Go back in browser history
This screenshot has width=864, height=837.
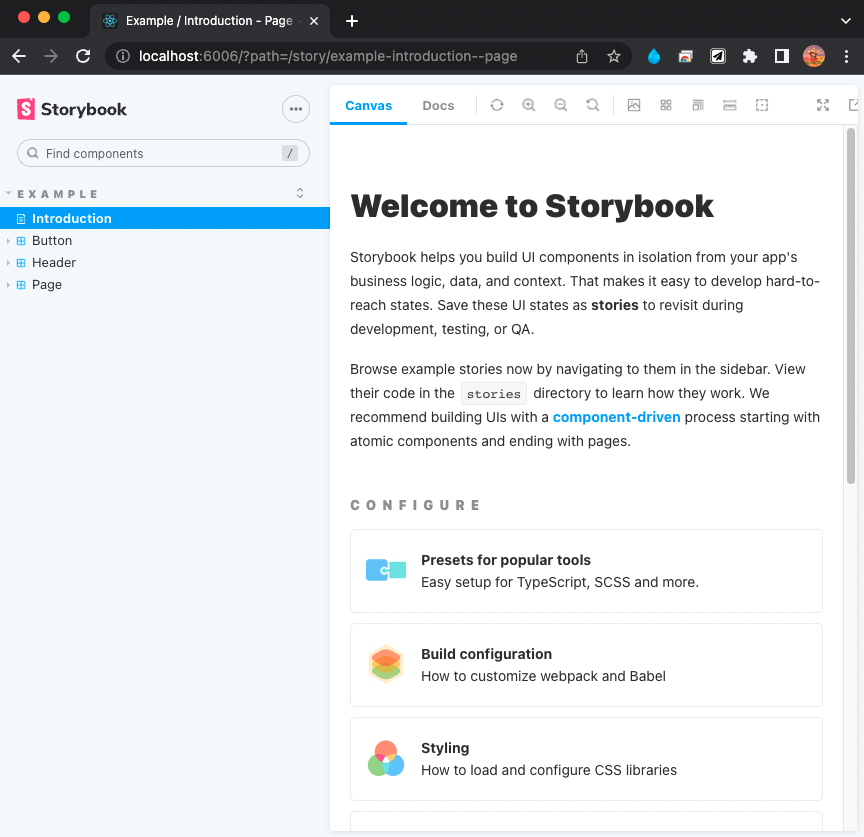pyautogui.click(x=19, y=56)
